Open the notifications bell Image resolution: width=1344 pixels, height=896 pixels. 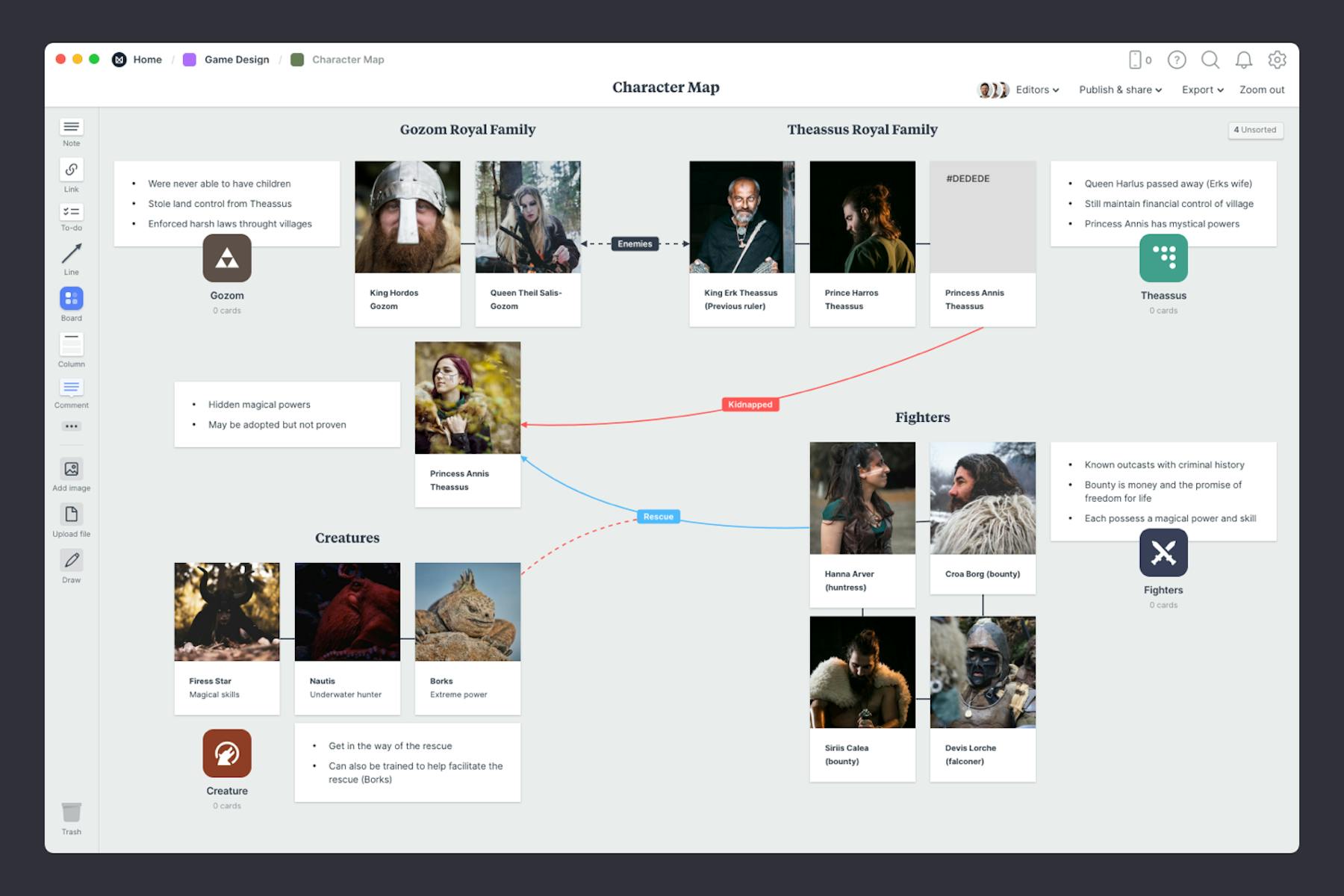point(1245,60)
